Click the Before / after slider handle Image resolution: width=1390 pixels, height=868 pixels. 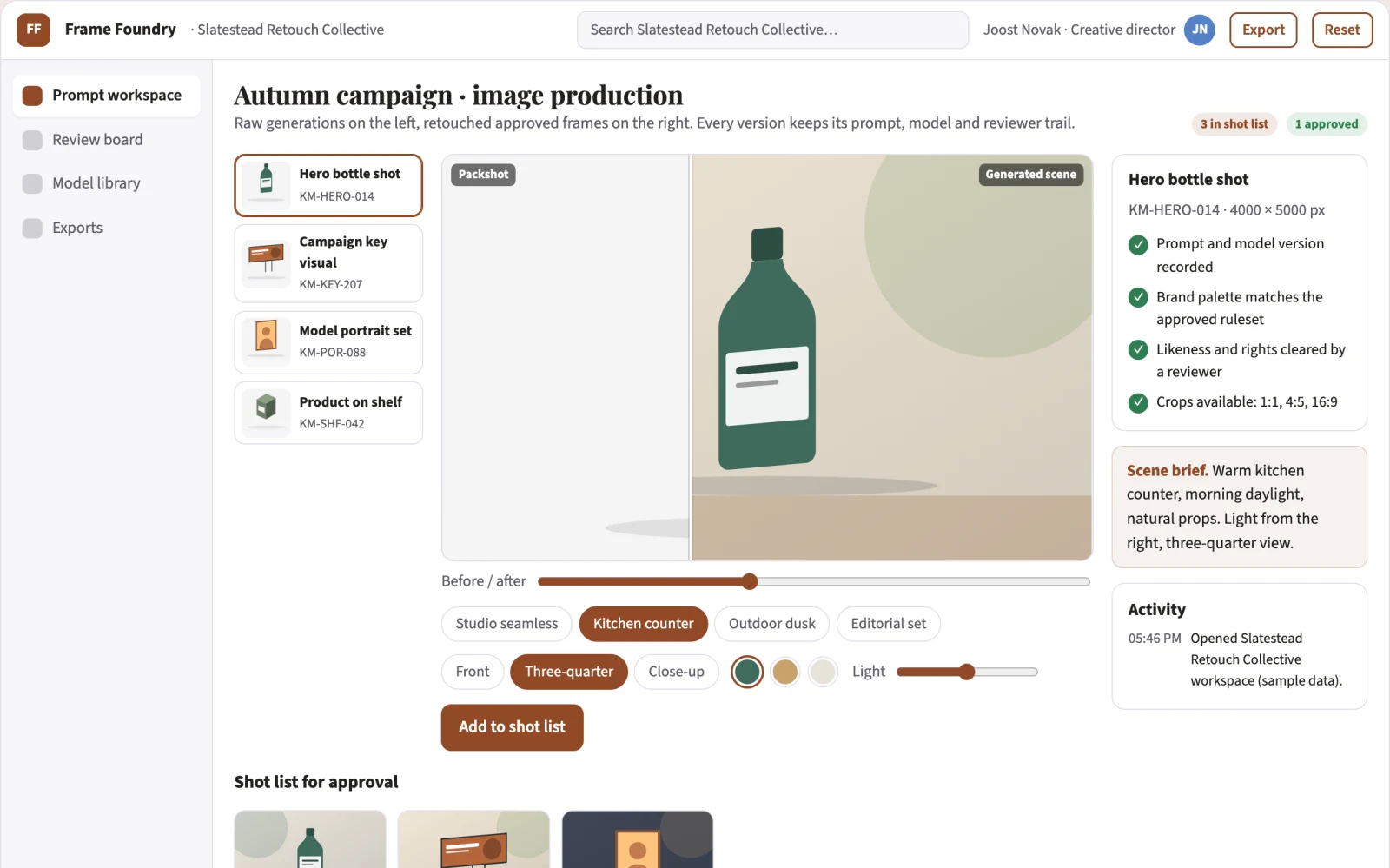tap(750, 581)
